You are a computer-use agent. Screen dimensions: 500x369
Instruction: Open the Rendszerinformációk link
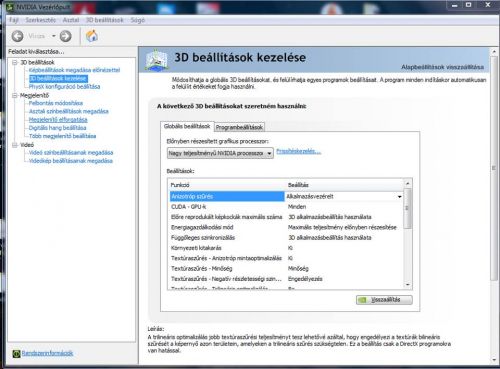tap(47, 353)
